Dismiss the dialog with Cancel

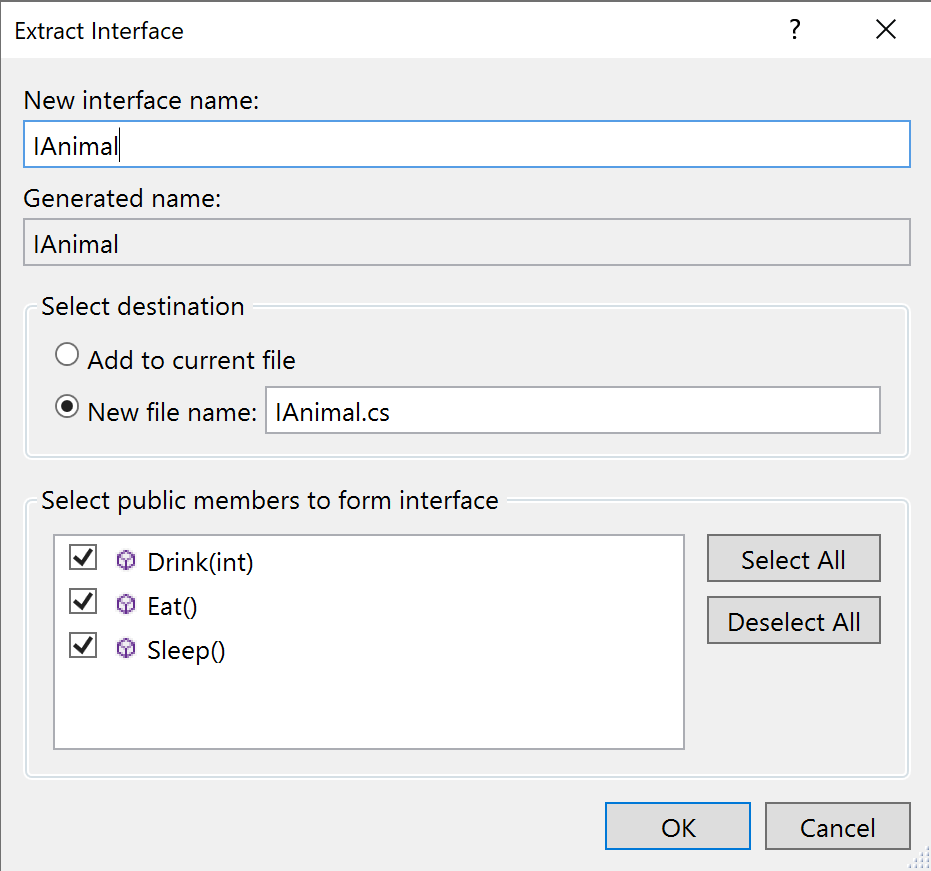click(x=837, y=826)
